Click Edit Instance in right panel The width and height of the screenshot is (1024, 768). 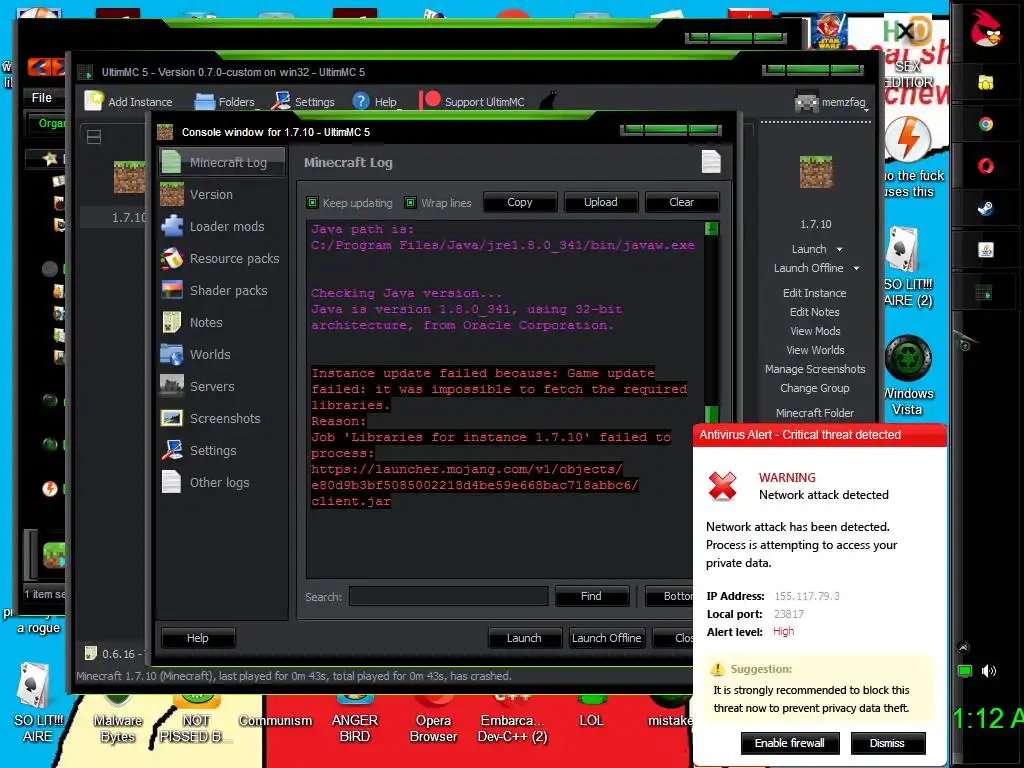click(814, 293)
